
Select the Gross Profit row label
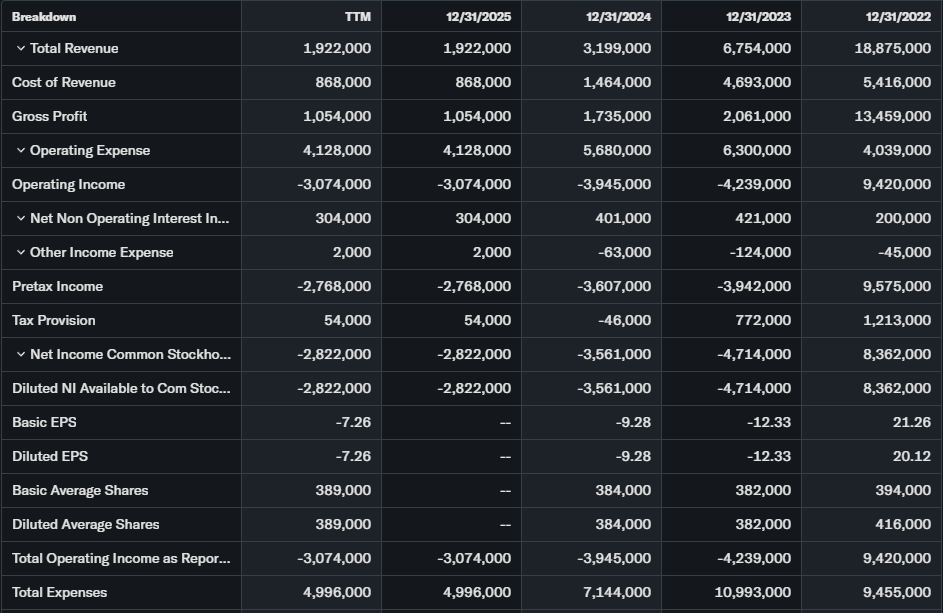(x=49, y=117)
